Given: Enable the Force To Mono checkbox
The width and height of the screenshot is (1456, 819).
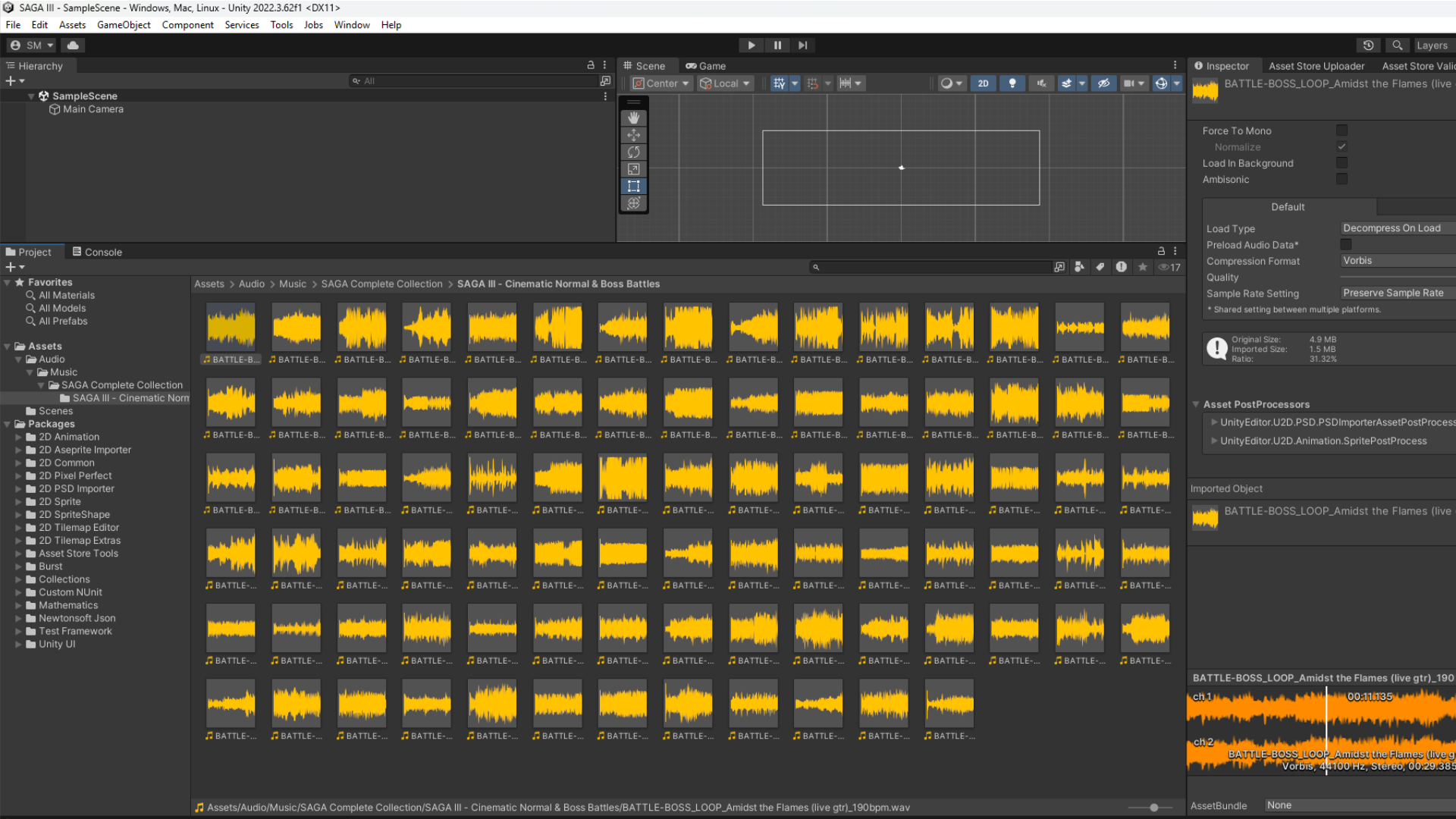Looking at the screenshot, I should tap(1341, 130).
